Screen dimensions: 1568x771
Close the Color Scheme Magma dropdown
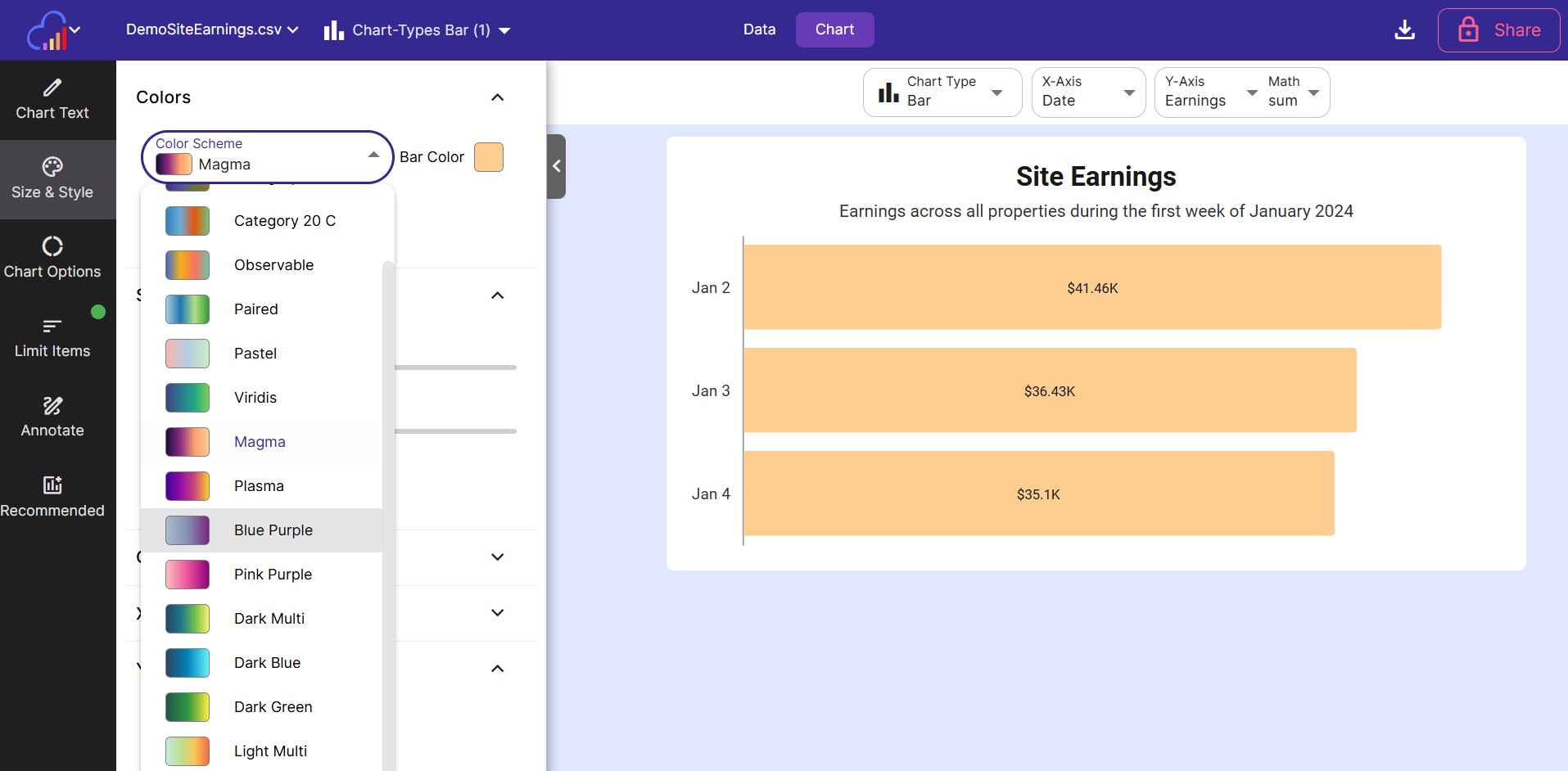268,156
